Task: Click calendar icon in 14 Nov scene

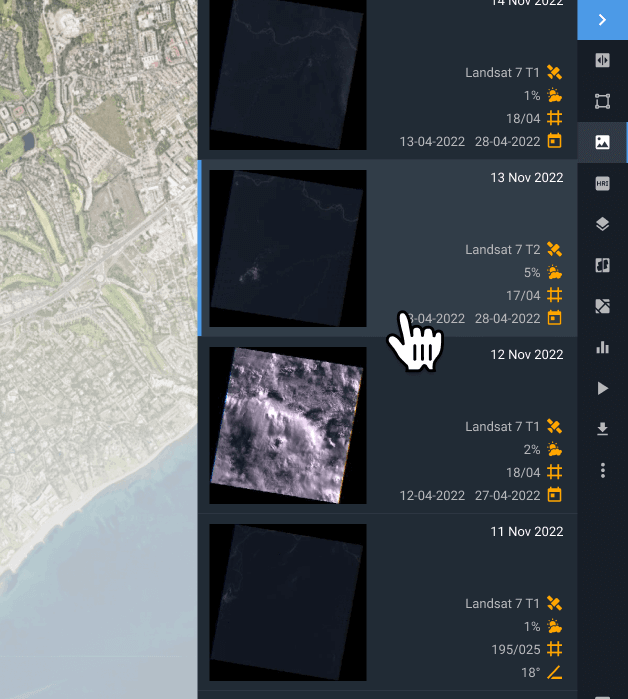Action: [x=554, y=141]
